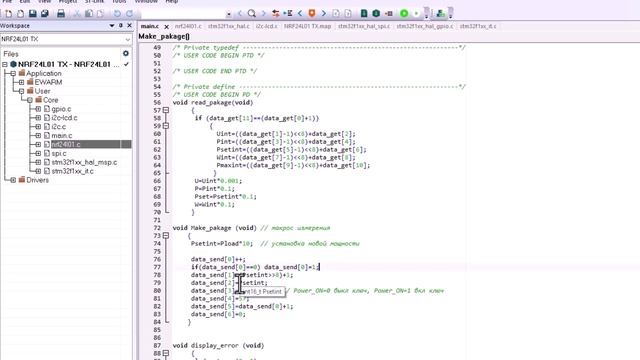
Task: Print the current file via the printer icon
Action: [61, 13]
